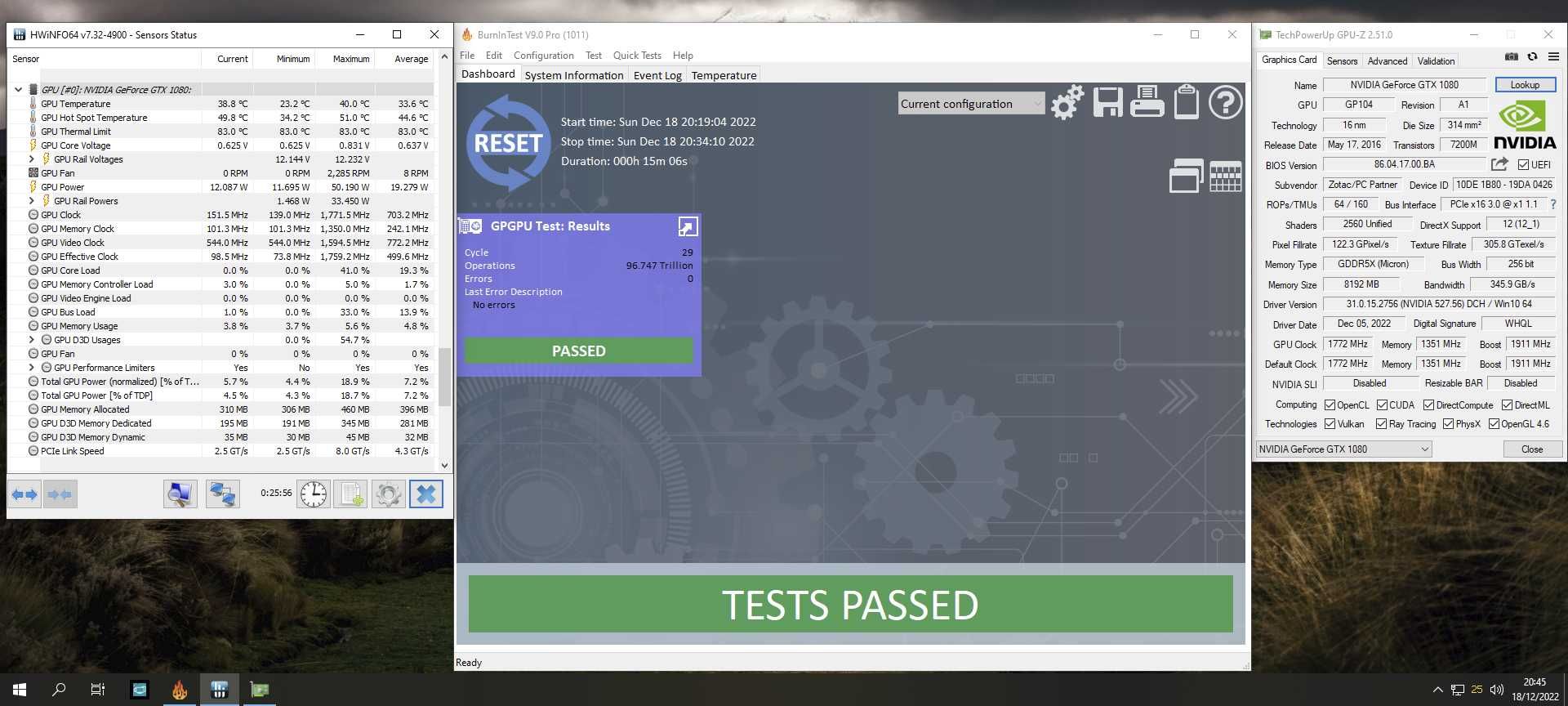This screenshot has width=1568, height=706.
Task: Print report with the printer icon
Action: [x=1147, y=102]
